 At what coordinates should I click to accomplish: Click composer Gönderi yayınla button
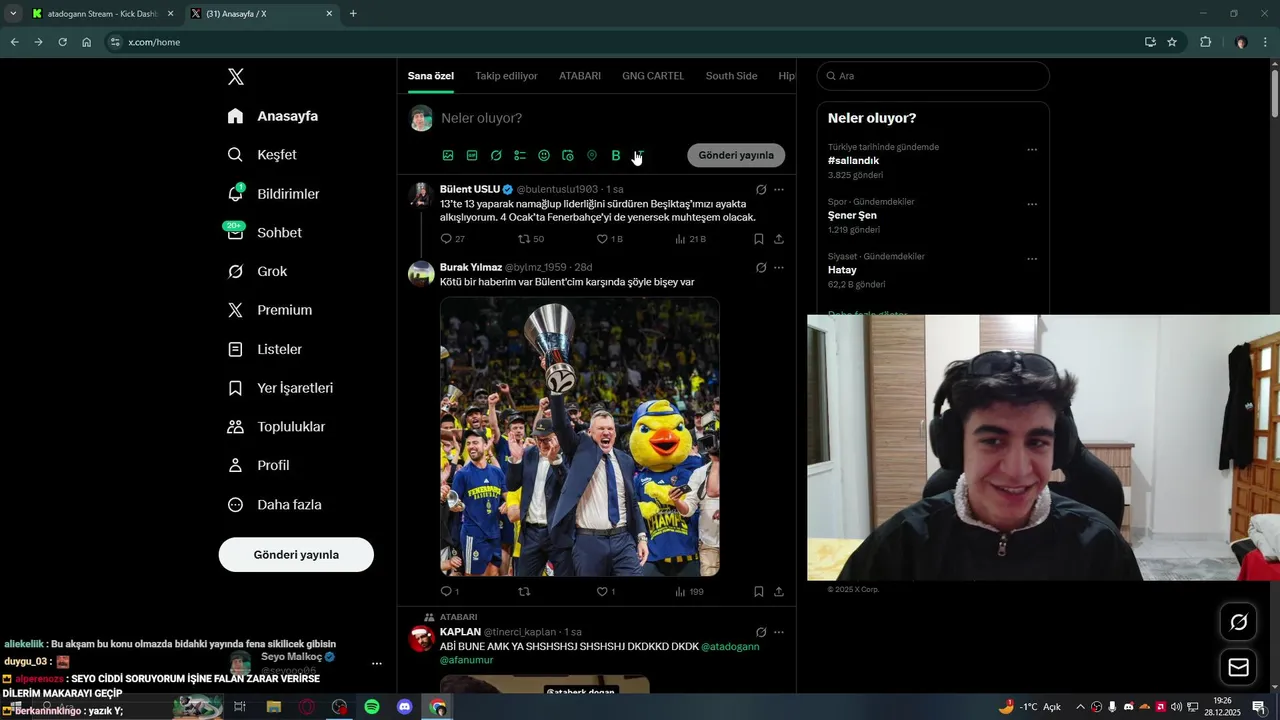[736, 155]
